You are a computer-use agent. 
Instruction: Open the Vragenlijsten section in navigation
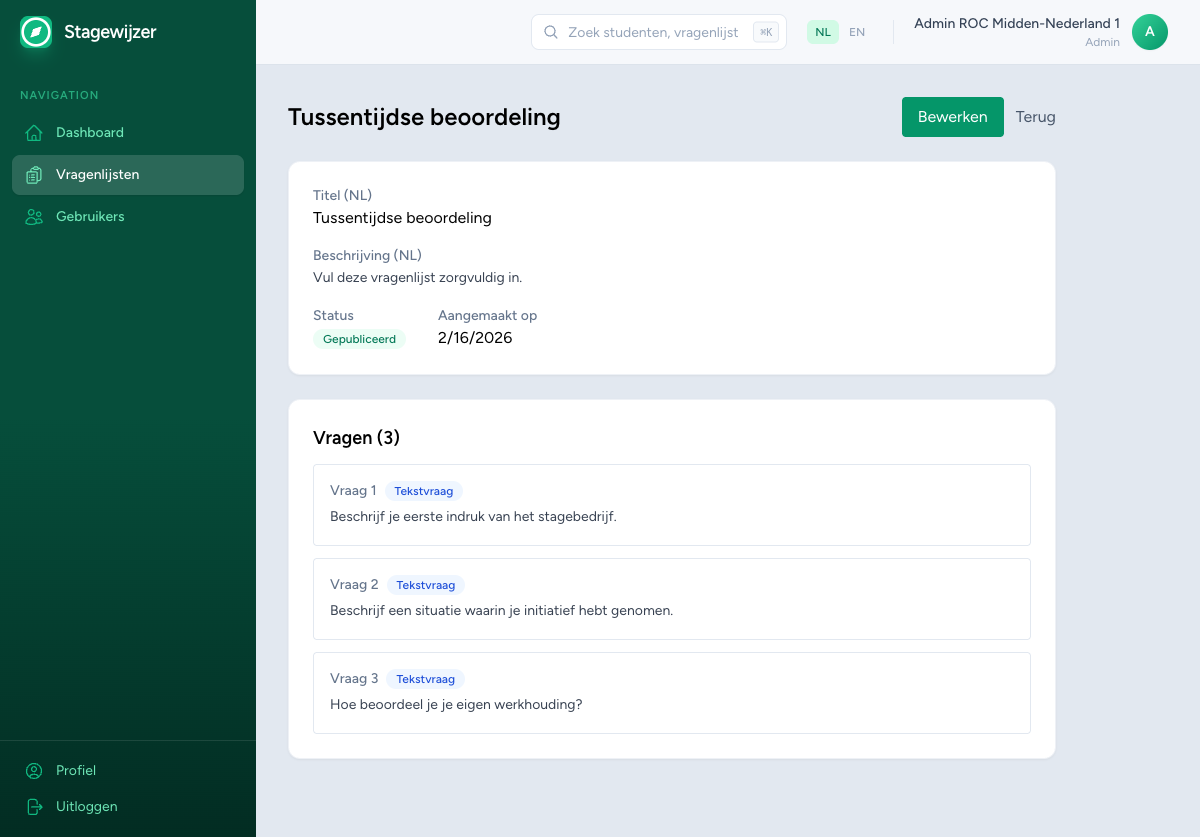96,174
